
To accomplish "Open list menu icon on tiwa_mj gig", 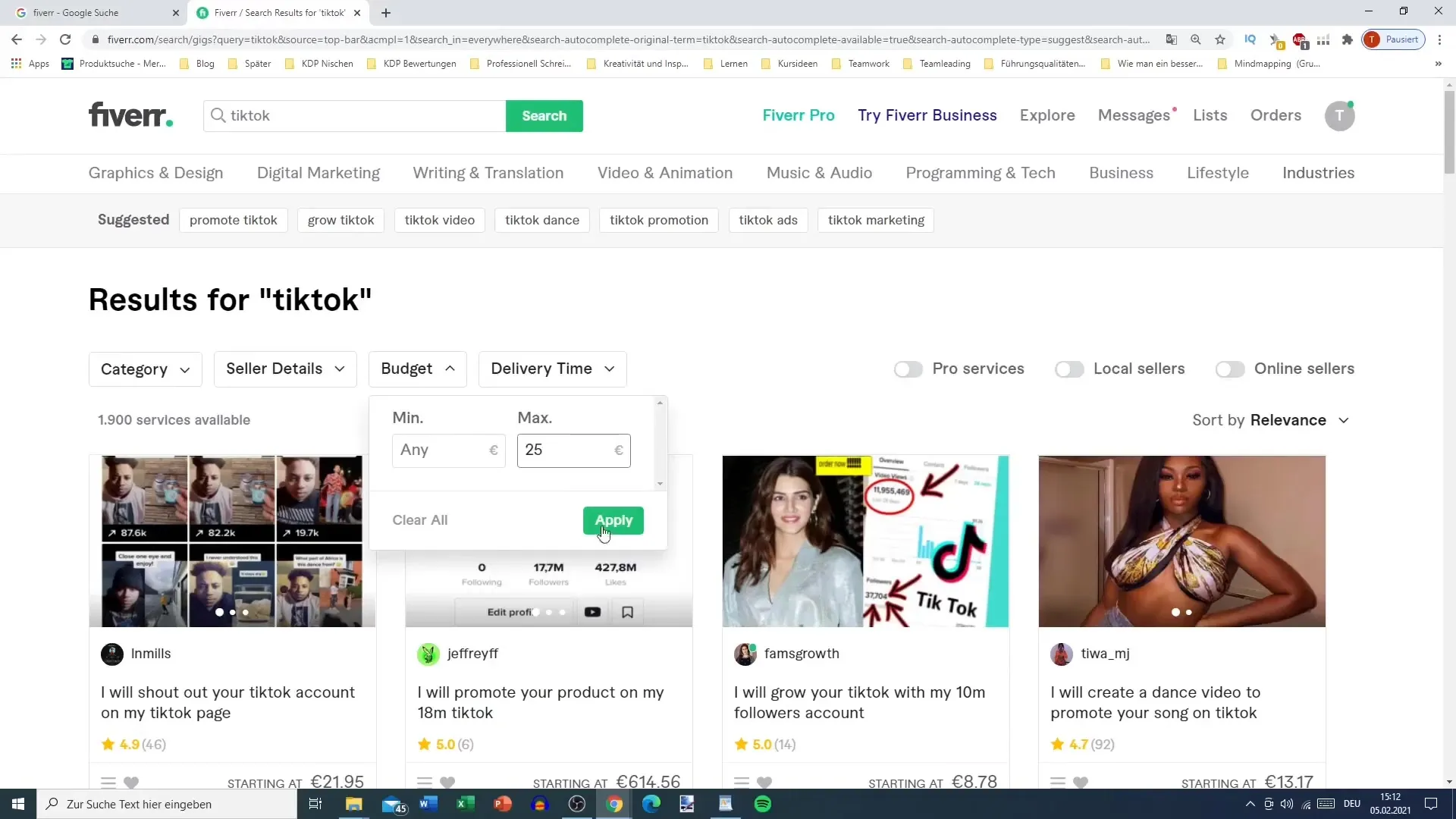I will 1058,783.
